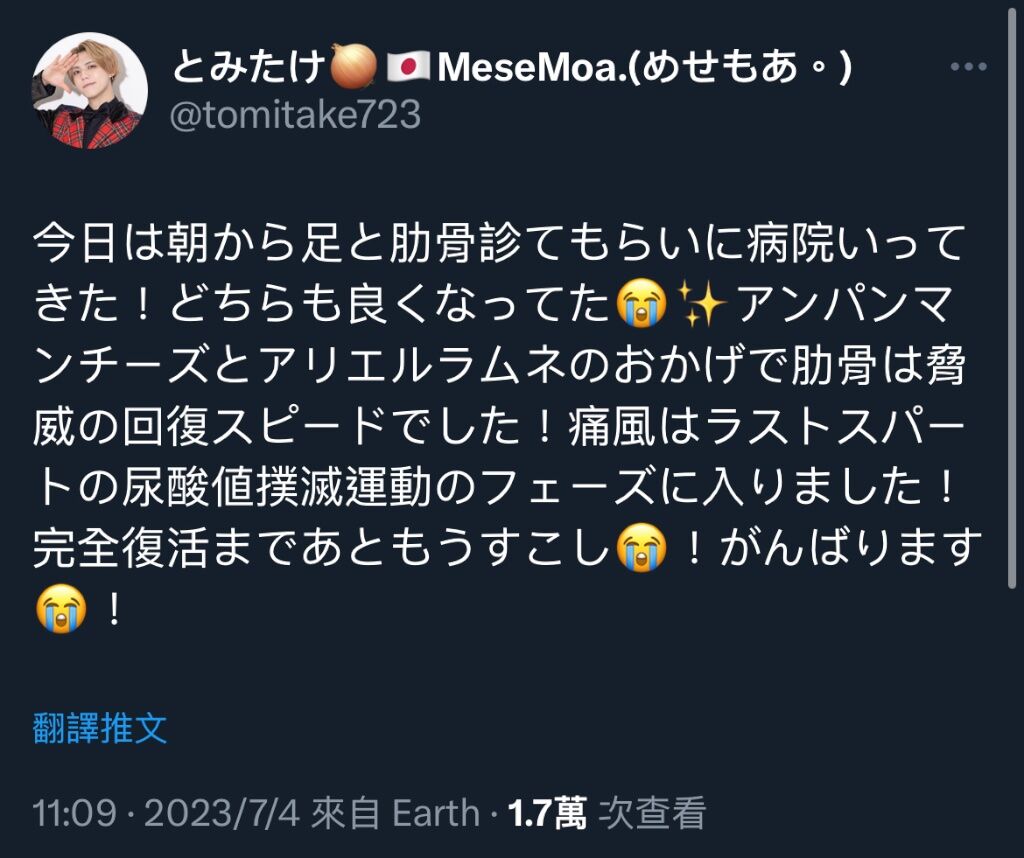Screen dimensions: 1024x858
Task: Tap the display name とみたけ MeseMoa.
Action: click(512, 66)
